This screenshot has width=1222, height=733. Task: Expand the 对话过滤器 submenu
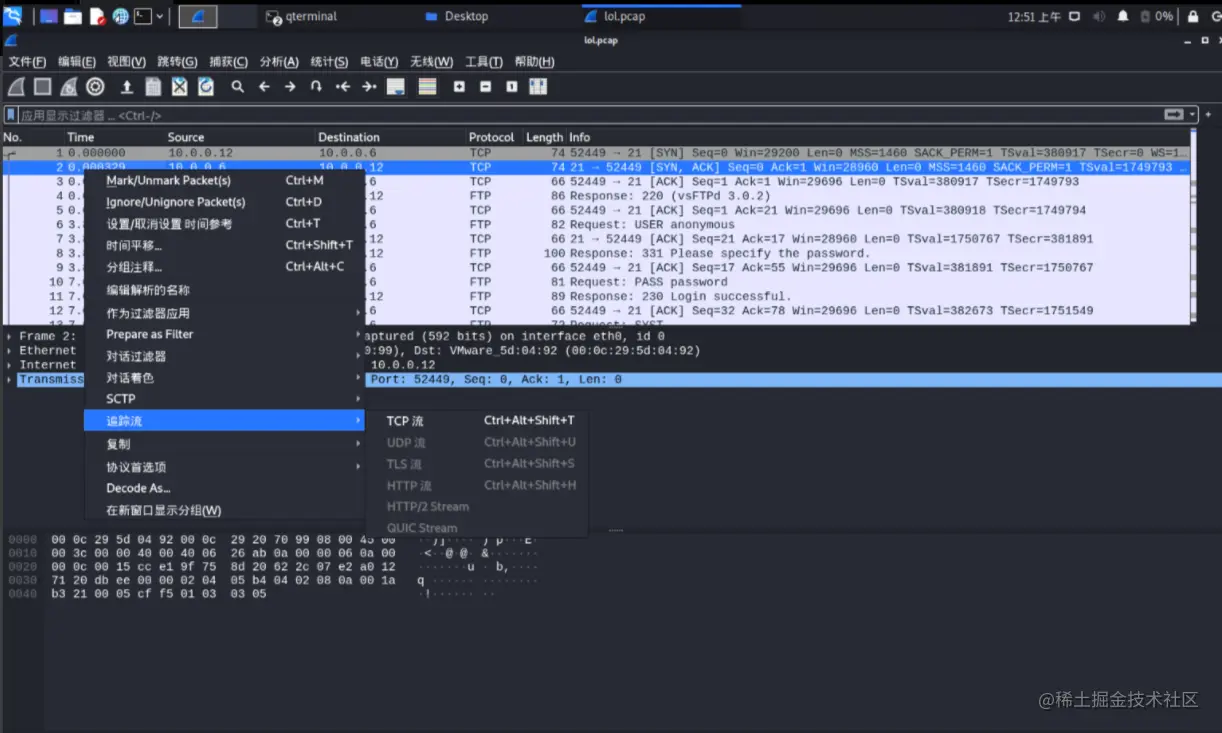click(x=224, y=356)
